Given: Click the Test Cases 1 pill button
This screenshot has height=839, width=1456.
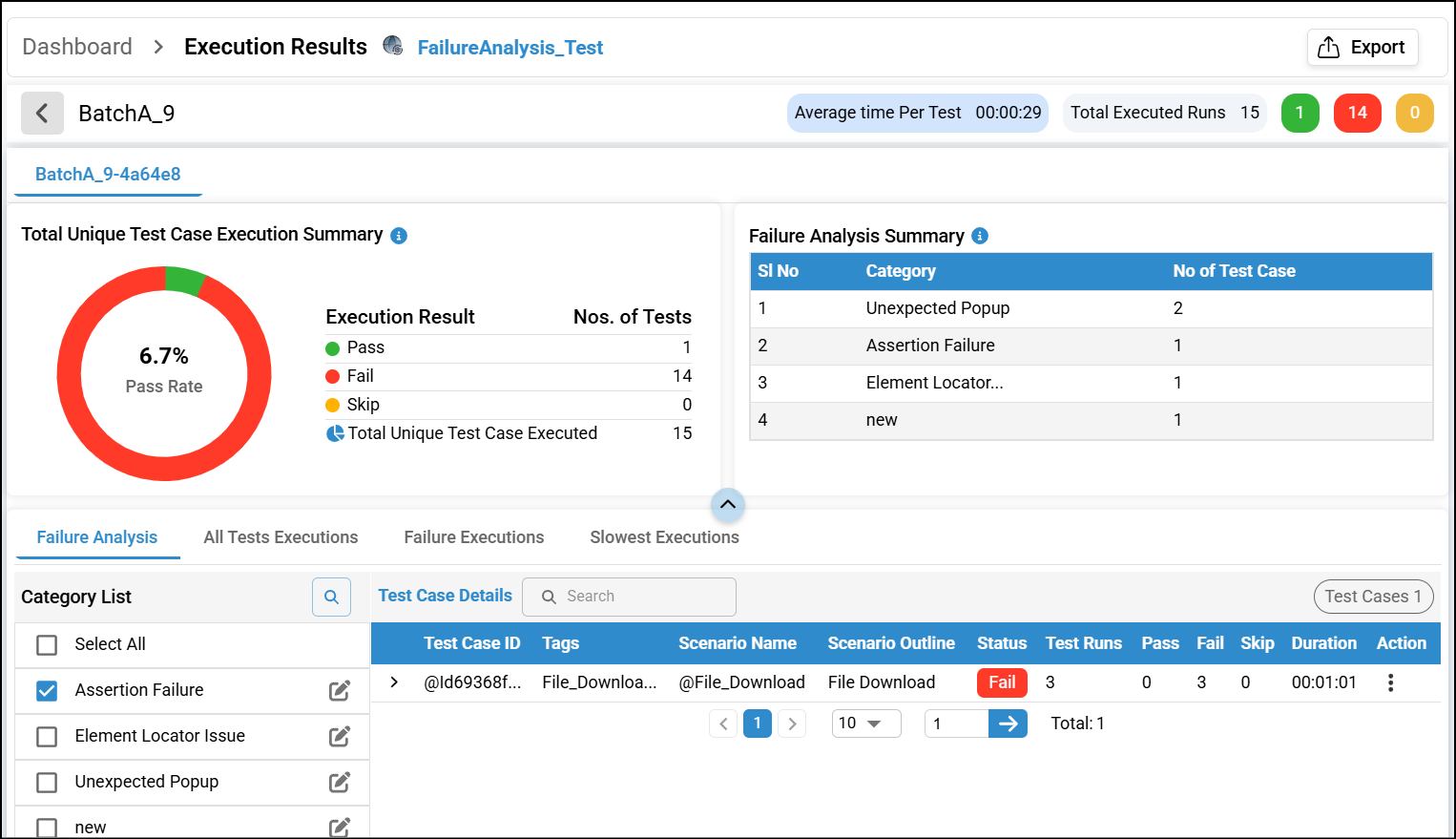Looking at the screenshot, I should pos(1373,597).
